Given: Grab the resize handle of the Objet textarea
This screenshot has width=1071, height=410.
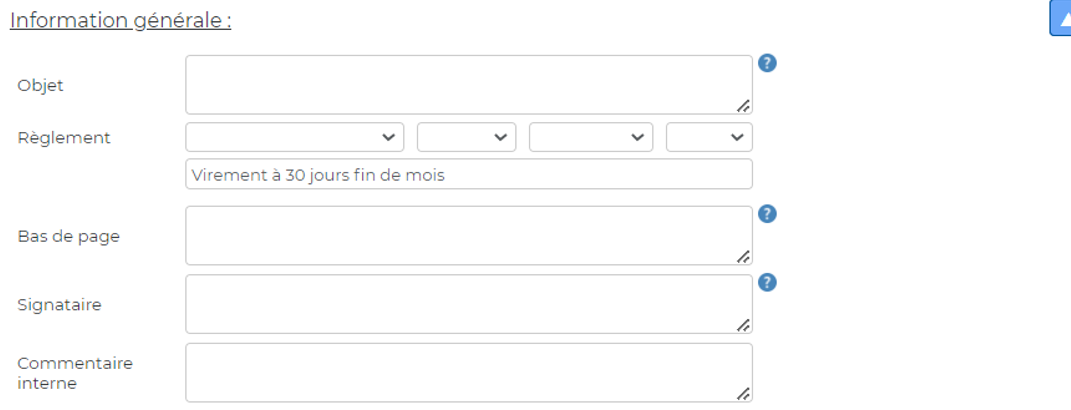Looking at the screenshot, I should (743, 105).
